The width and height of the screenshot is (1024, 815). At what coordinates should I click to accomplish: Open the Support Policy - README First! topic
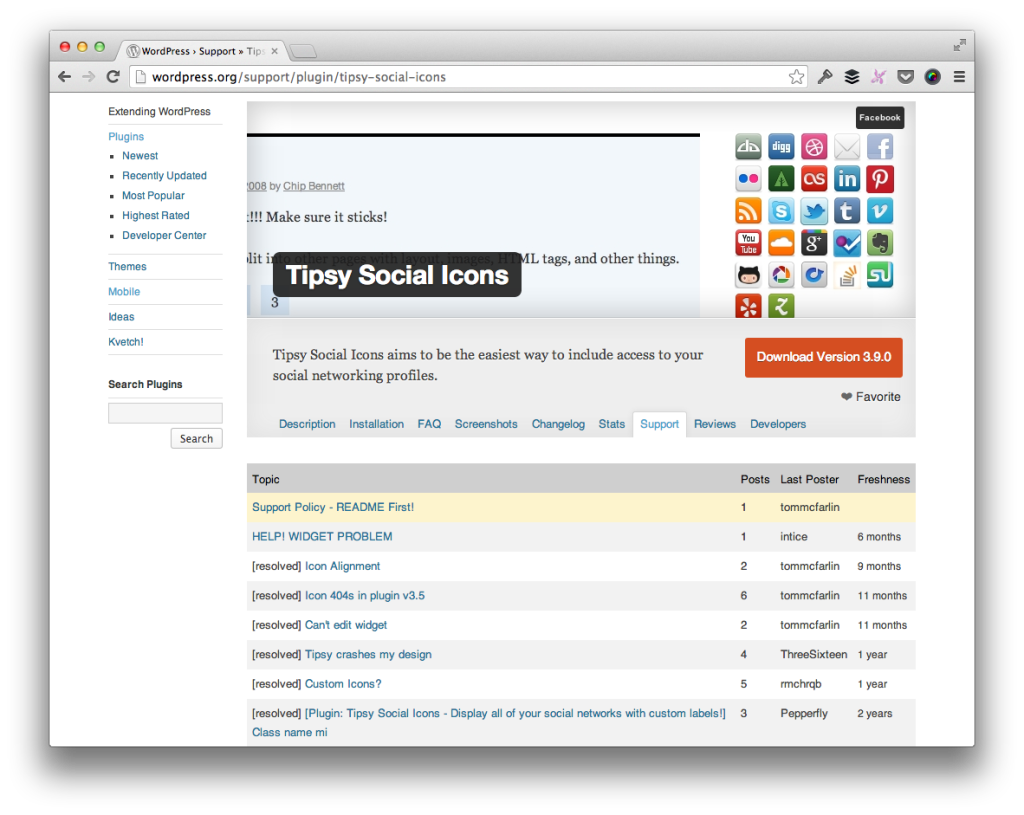click(x=333, y=507)
